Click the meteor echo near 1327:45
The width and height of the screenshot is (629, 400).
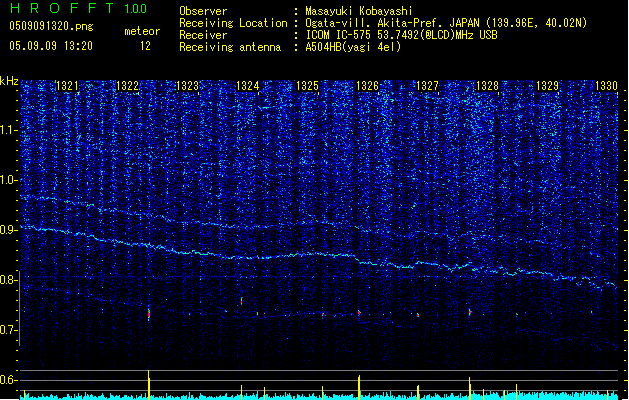470,312
